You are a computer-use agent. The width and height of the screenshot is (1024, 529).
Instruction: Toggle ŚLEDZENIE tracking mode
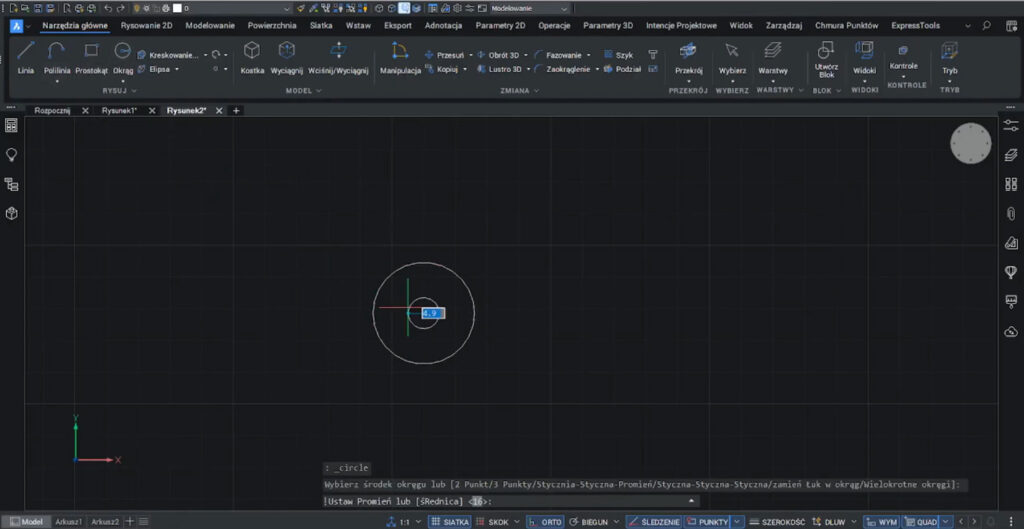[x=654, y=522]
